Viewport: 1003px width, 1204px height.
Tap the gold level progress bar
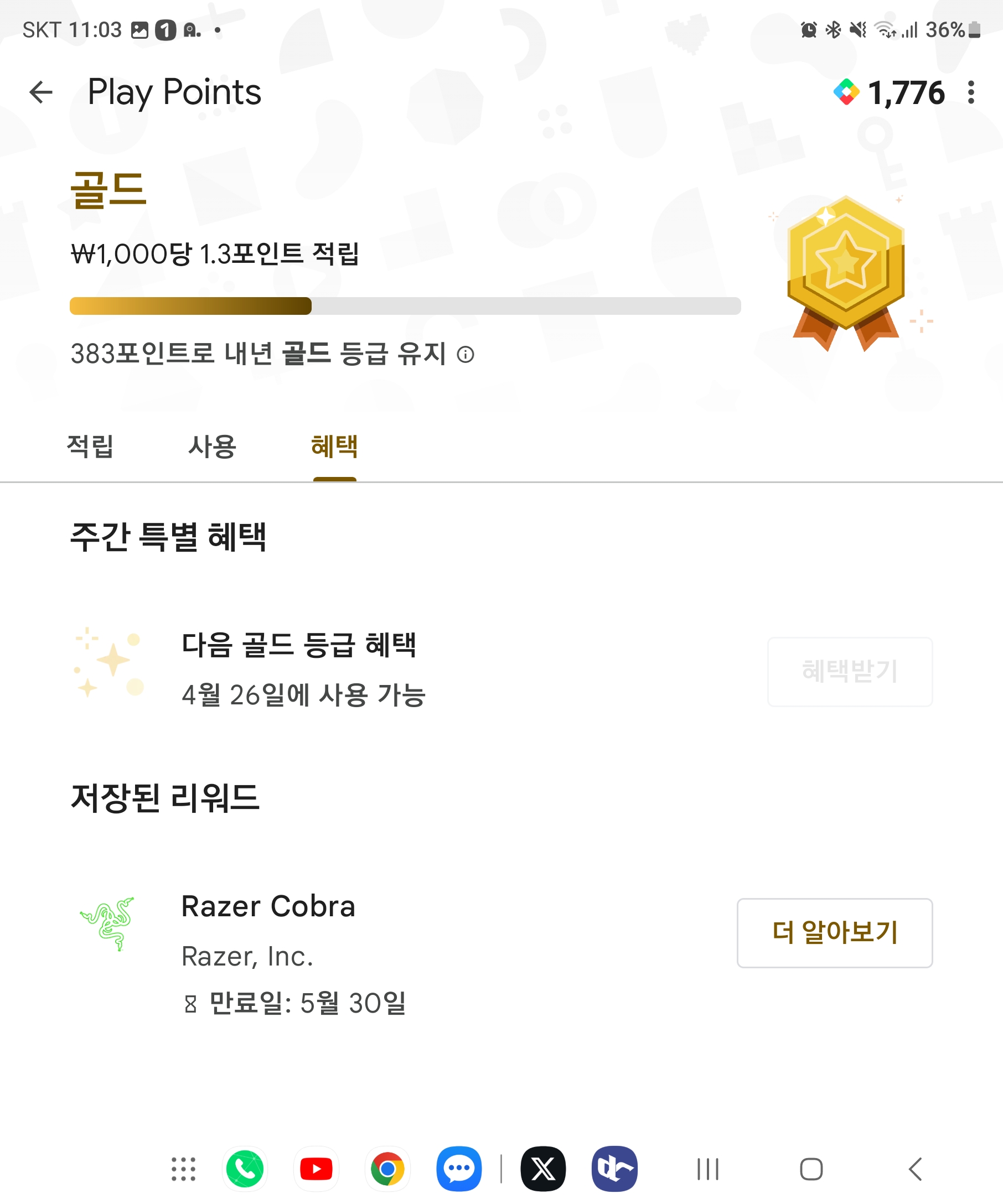pos(405,306)
